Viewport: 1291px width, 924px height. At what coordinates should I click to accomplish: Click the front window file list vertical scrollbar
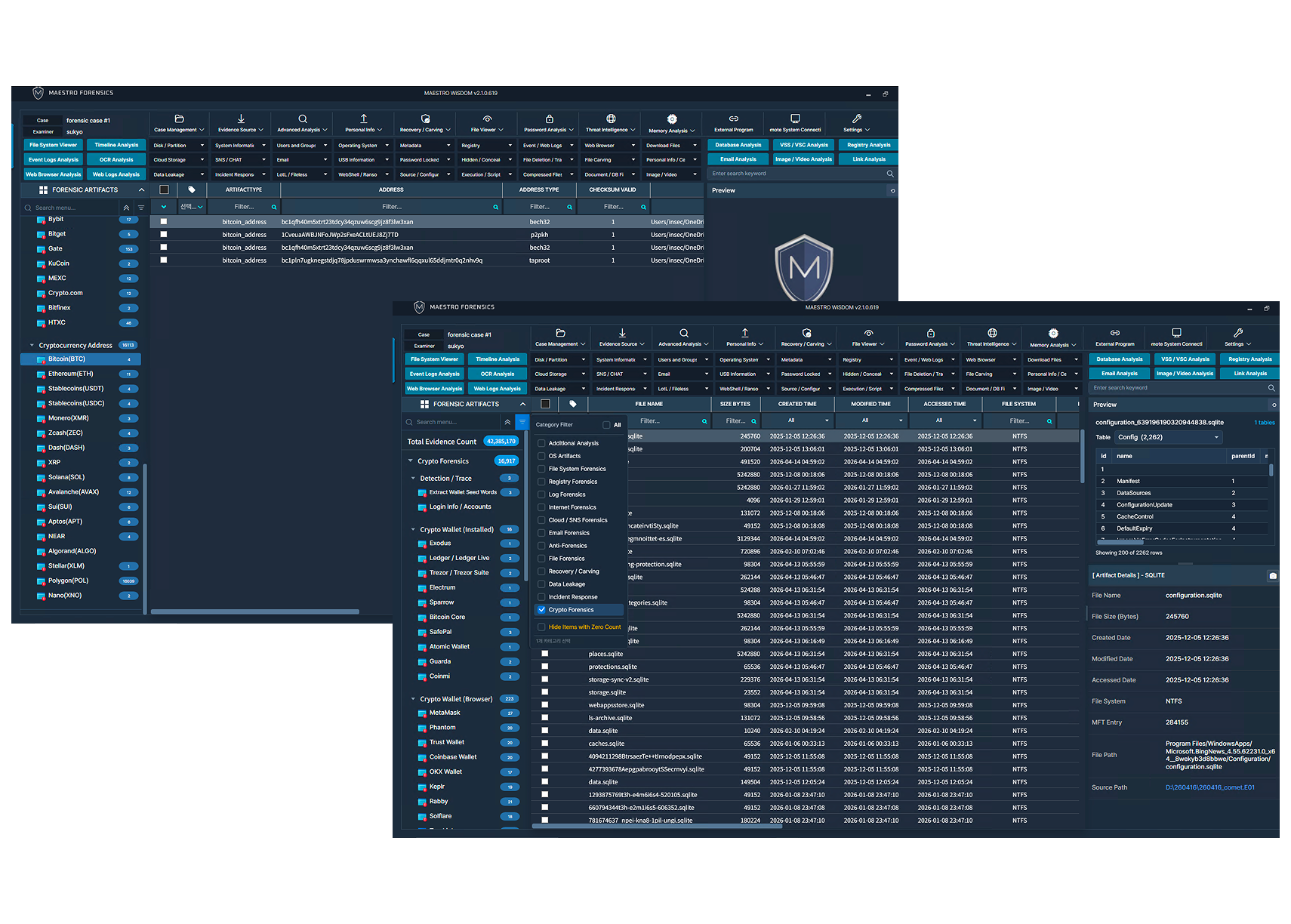click(x=1083, y=457)
